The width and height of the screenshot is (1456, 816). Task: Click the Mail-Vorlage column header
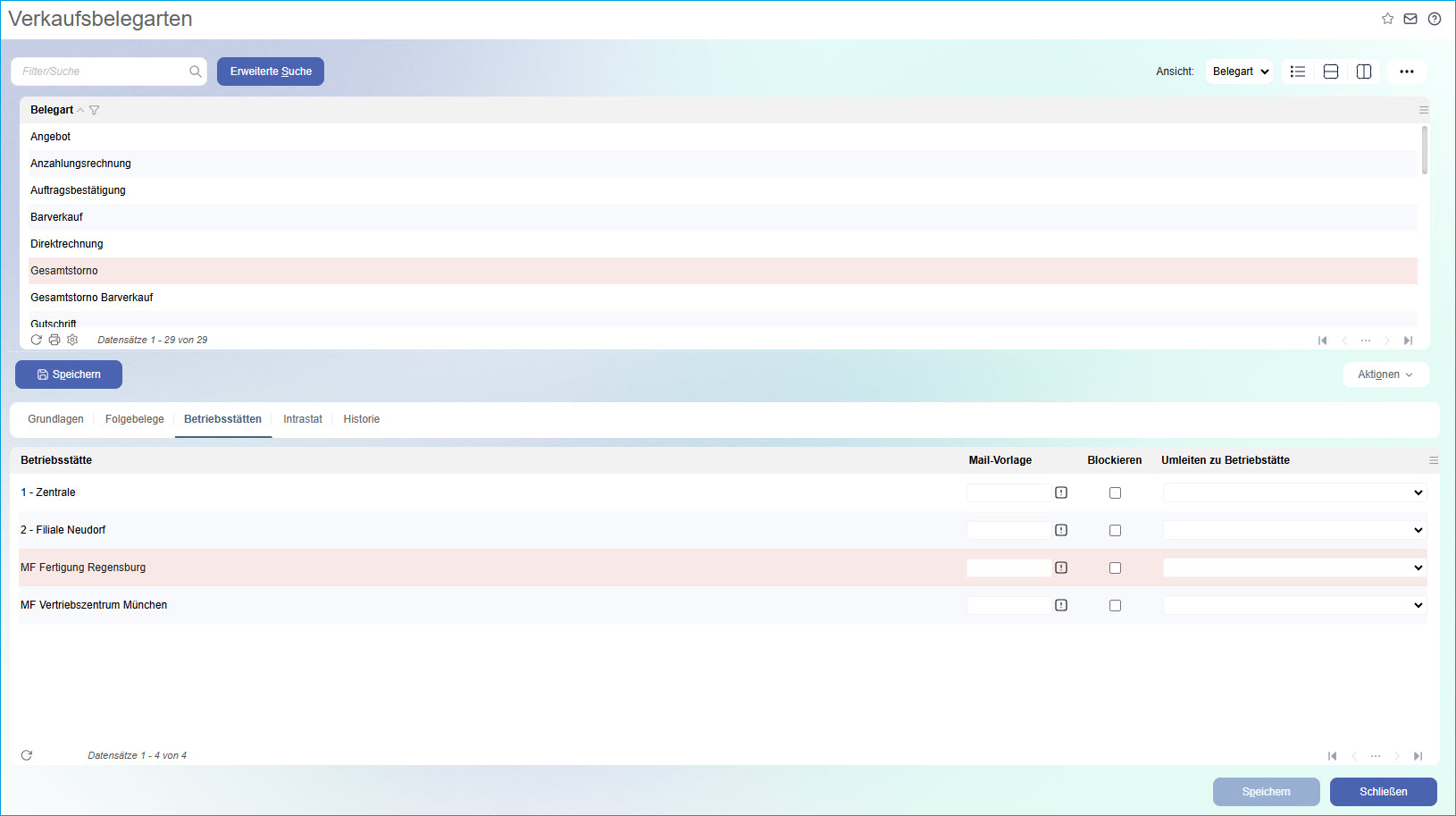click(x=1000, y=460)
